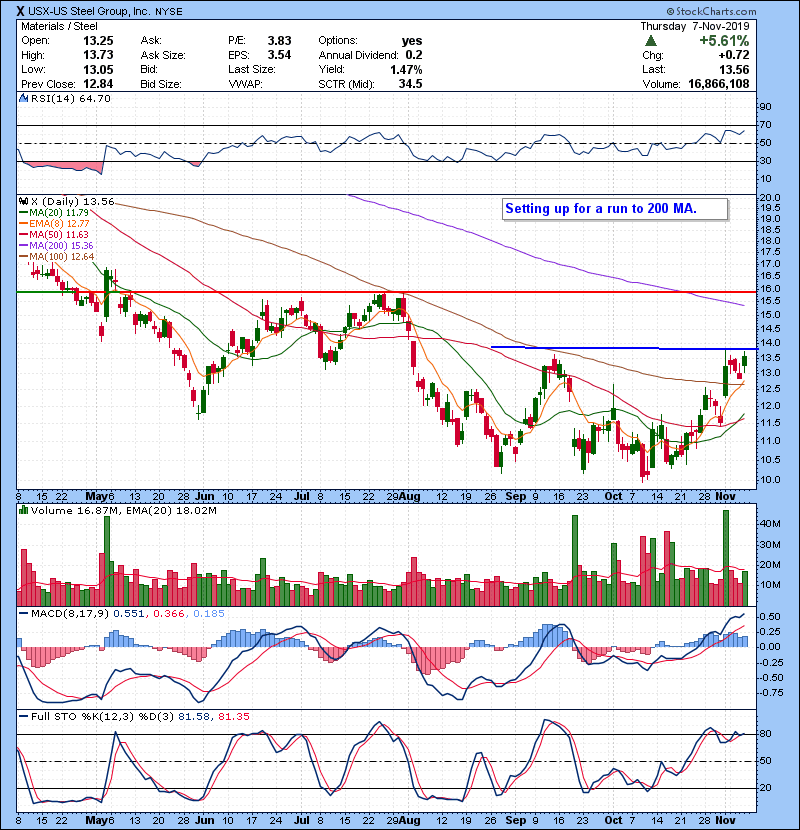
Task: Click the Options value 'yes'
Action: [x=412, y=41]
